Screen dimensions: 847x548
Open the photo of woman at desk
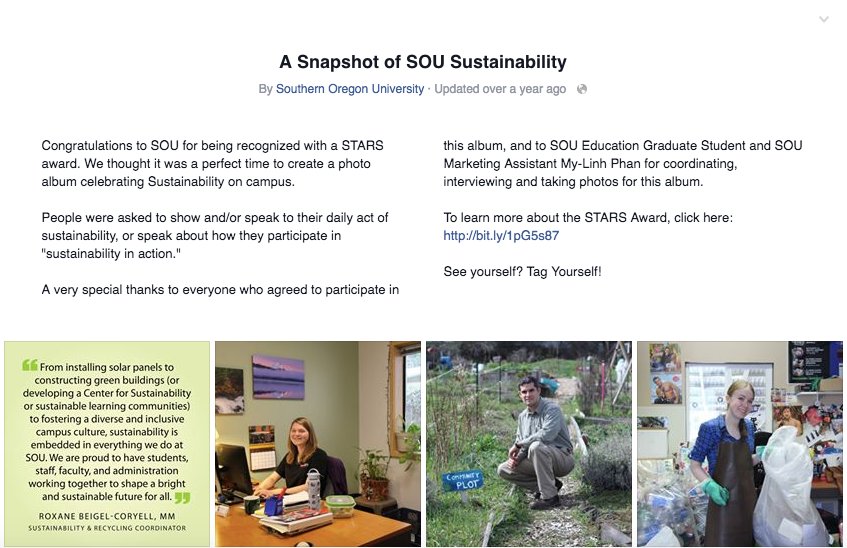pyautogui.click(x=318, y=444)
